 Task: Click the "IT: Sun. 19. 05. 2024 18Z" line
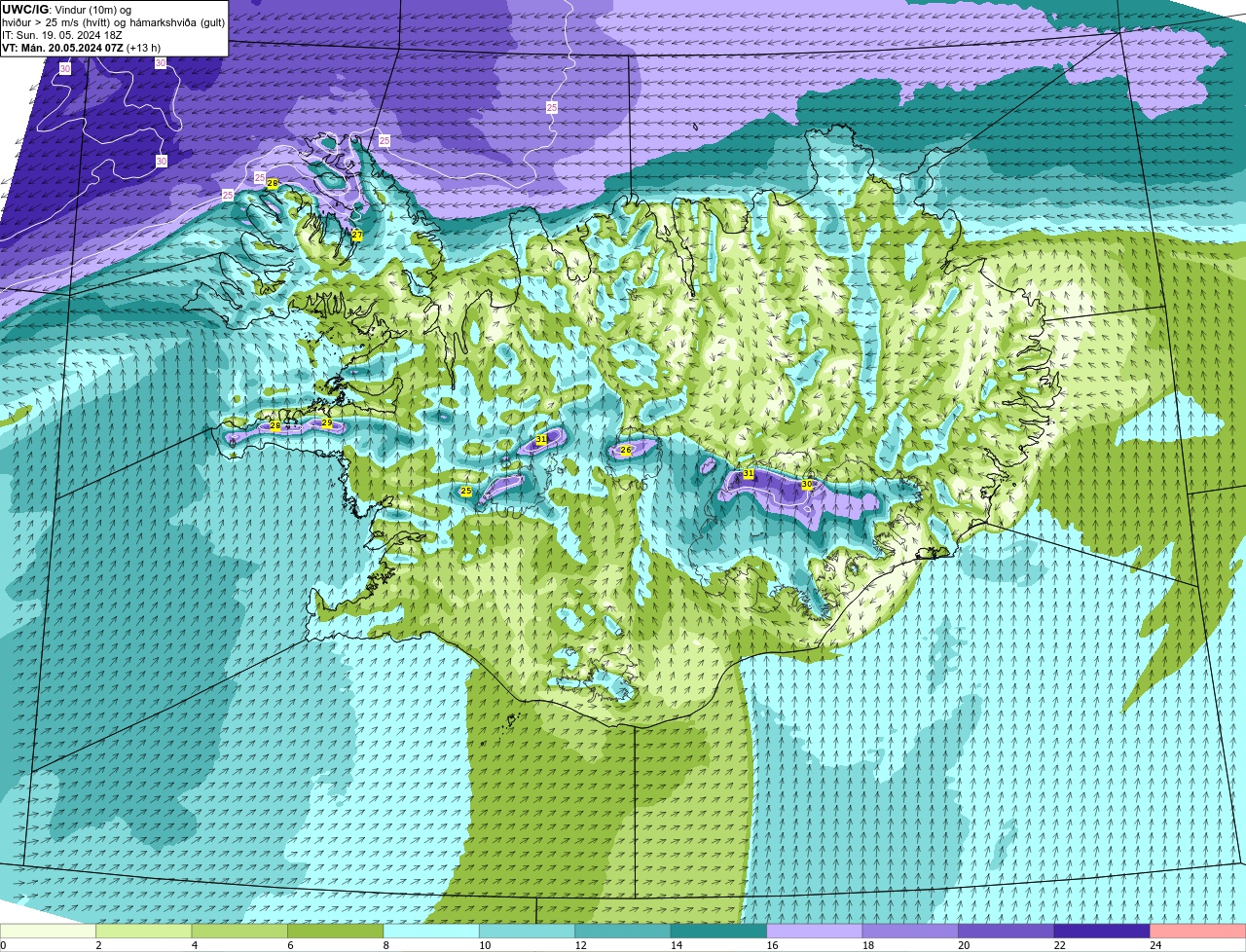(61, 34)
